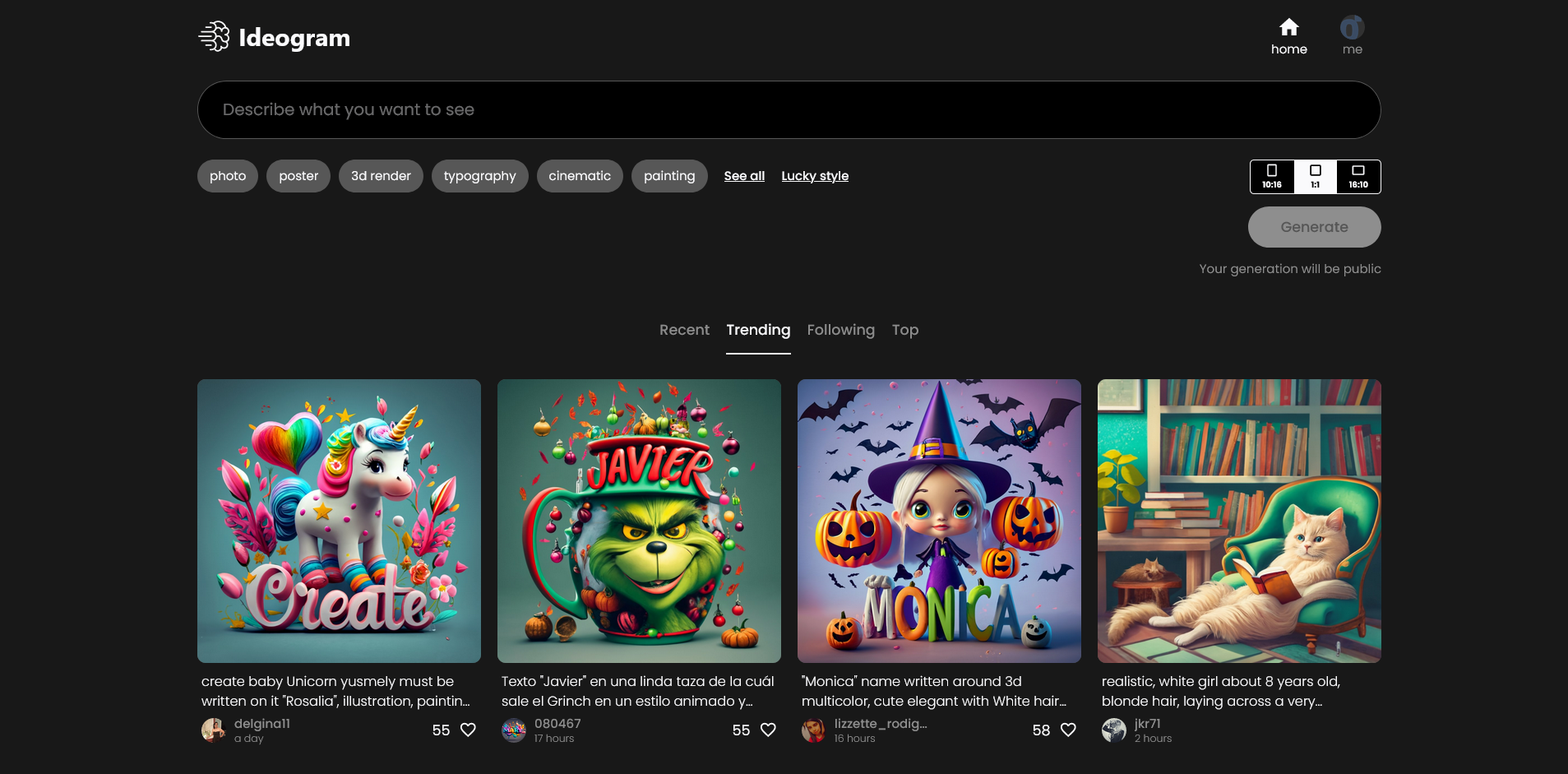
Task: Switch to the Following tab
Action: click(x=840, y=330)
